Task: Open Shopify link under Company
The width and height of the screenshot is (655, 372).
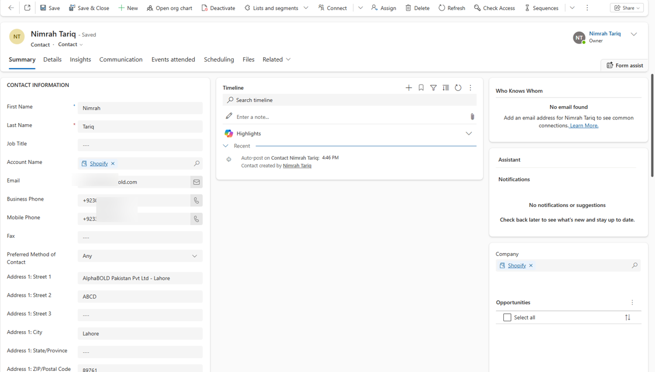Action: point(517,265)
